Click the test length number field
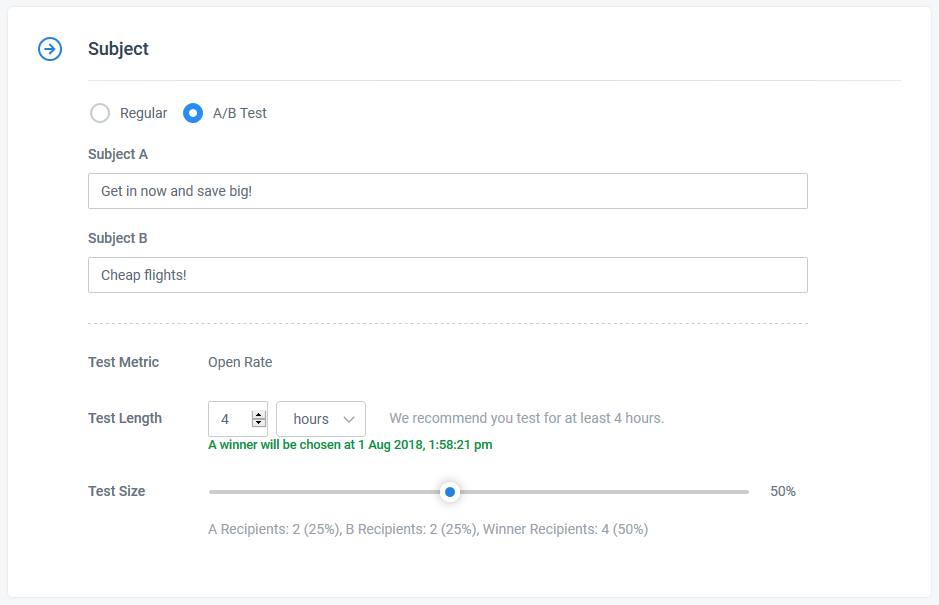Image resolution: width=939 pixels, height=605 pixels. (238, 419)
